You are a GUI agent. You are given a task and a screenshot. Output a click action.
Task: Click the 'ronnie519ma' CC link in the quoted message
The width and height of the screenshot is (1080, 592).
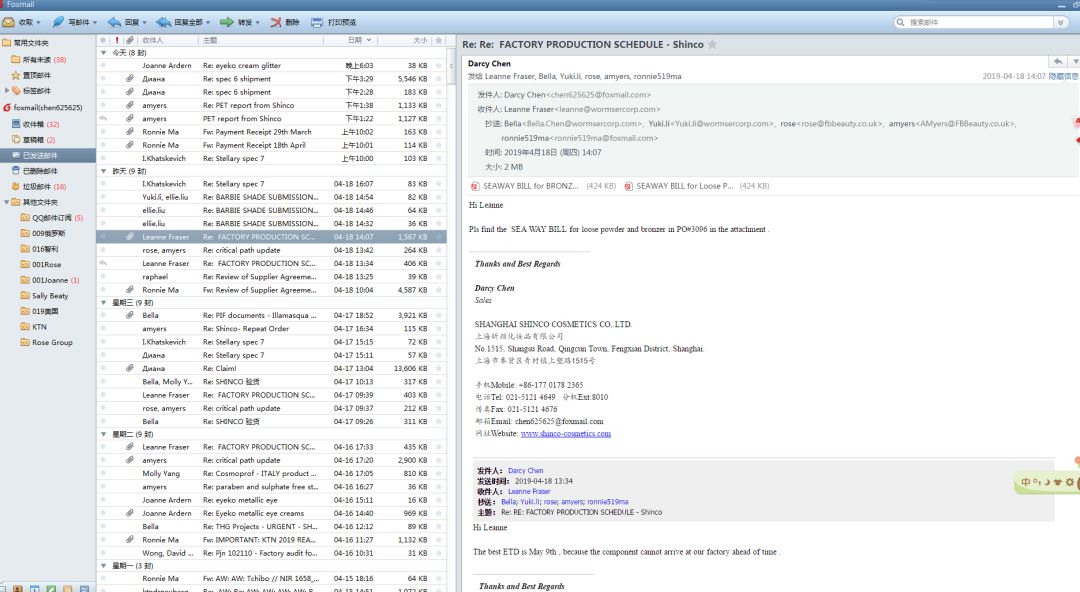tap(608, 502)
